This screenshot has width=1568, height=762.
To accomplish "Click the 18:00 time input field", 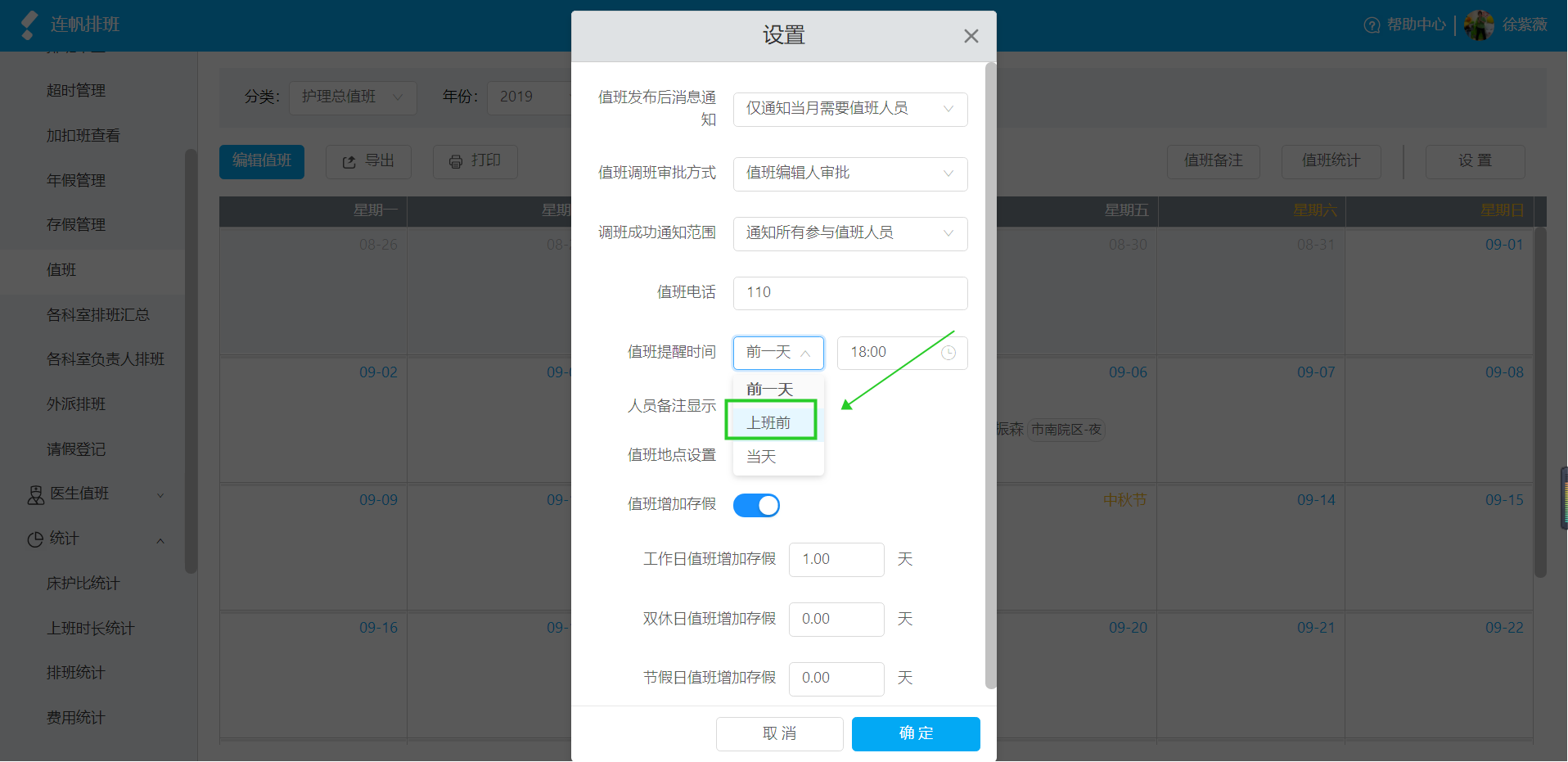I will point(903,353).
